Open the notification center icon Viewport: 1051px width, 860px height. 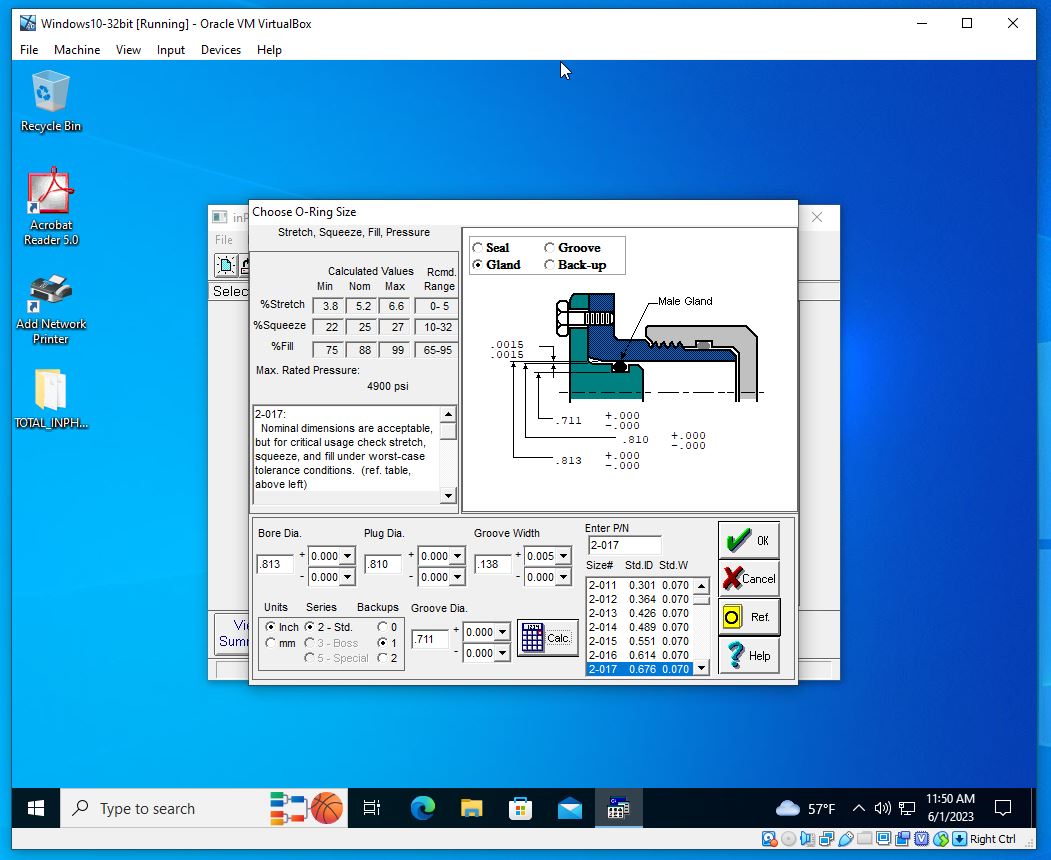point(1003,808)
